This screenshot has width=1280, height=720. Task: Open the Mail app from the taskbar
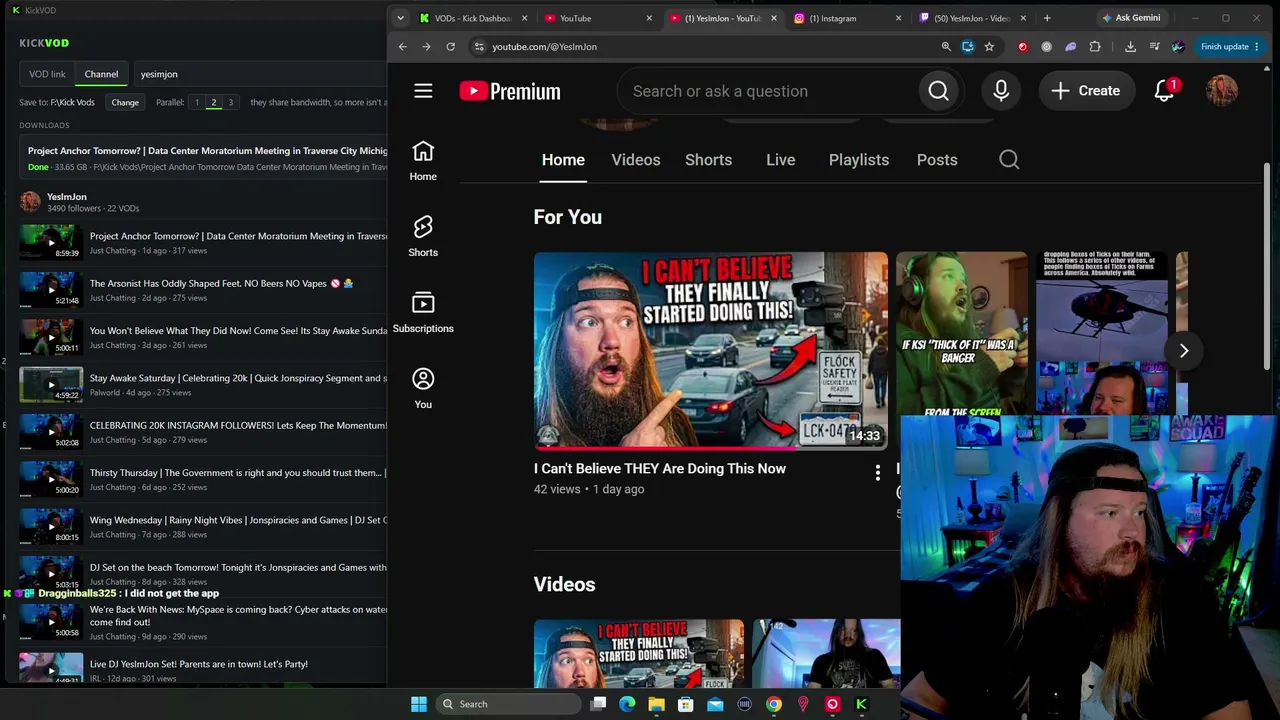tap(715, 704)
